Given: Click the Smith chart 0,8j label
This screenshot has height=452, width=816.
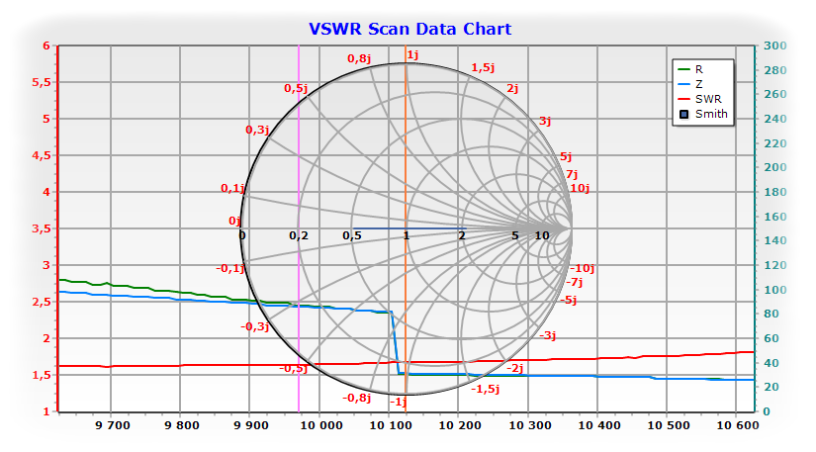Looking at the screenshot, I should click(359, 59).
